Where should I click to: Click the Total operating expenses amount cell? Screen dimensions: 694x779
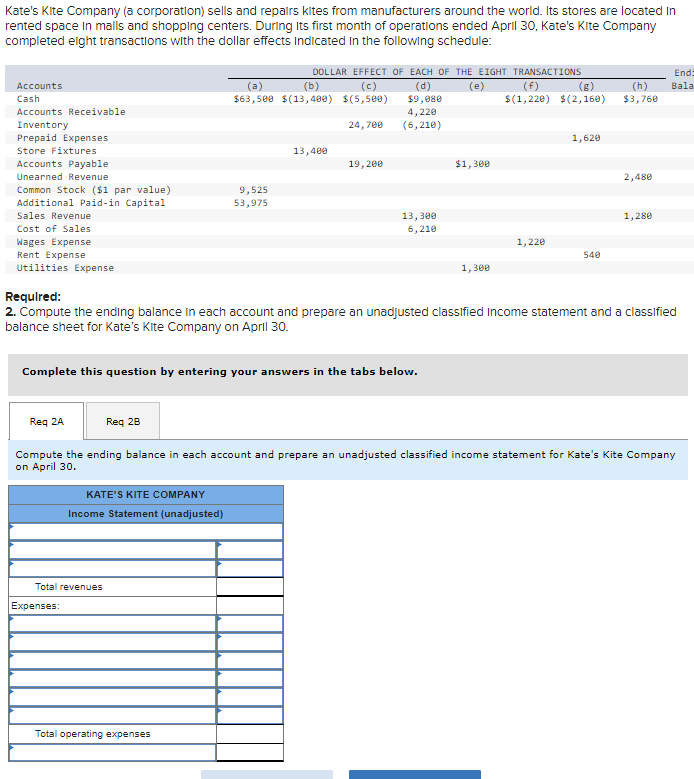click(x=250, y=734)
